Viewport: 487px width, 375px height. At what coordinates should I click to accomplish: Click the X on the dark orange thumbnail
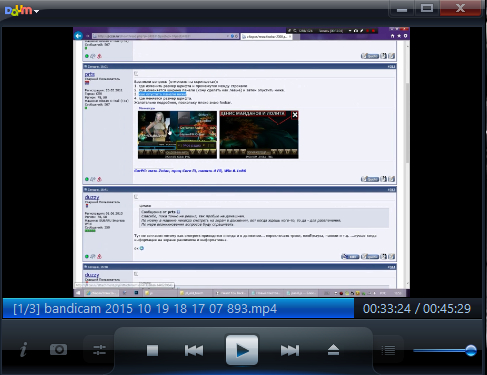295,115
